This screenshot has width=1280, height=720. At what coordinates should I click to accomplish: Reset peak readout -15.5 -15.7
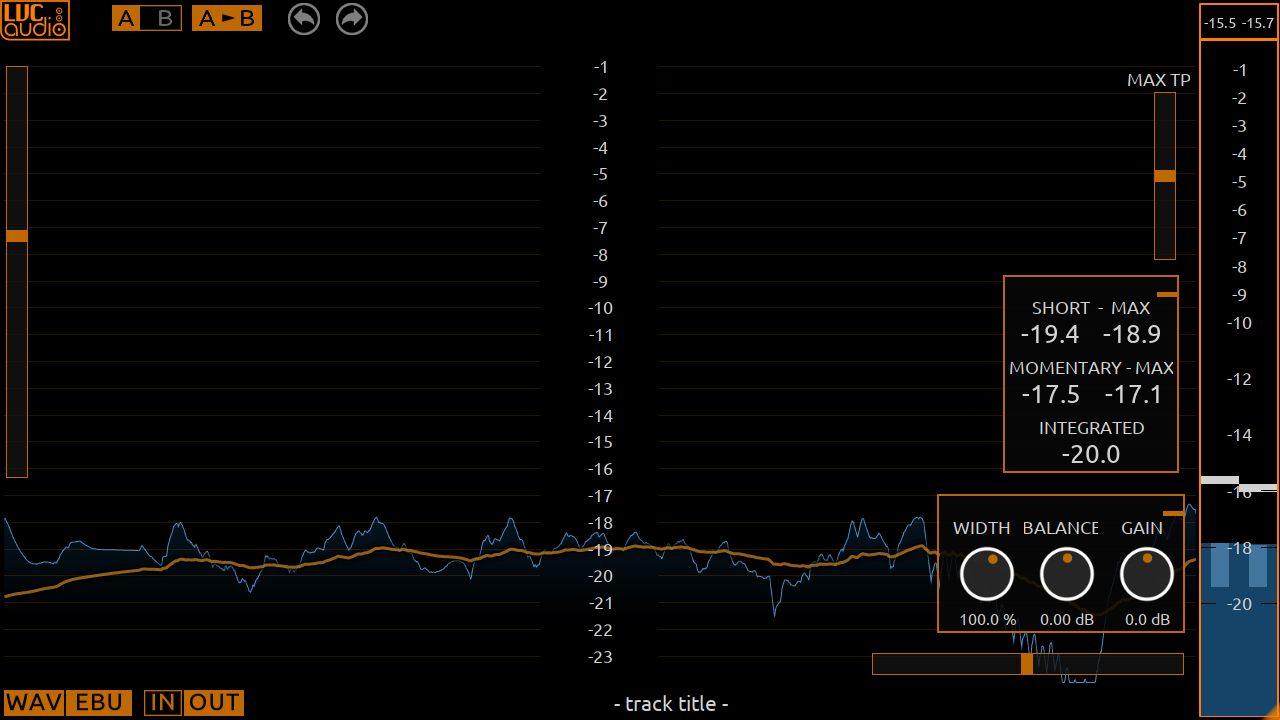point(1238,22)
